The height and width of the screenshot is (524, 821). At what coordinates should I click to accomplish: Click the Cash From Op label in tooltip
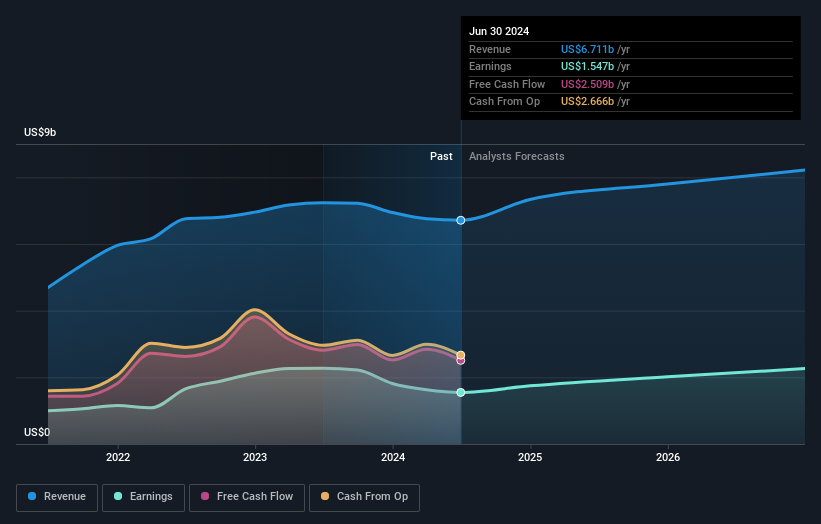point(504,102)
